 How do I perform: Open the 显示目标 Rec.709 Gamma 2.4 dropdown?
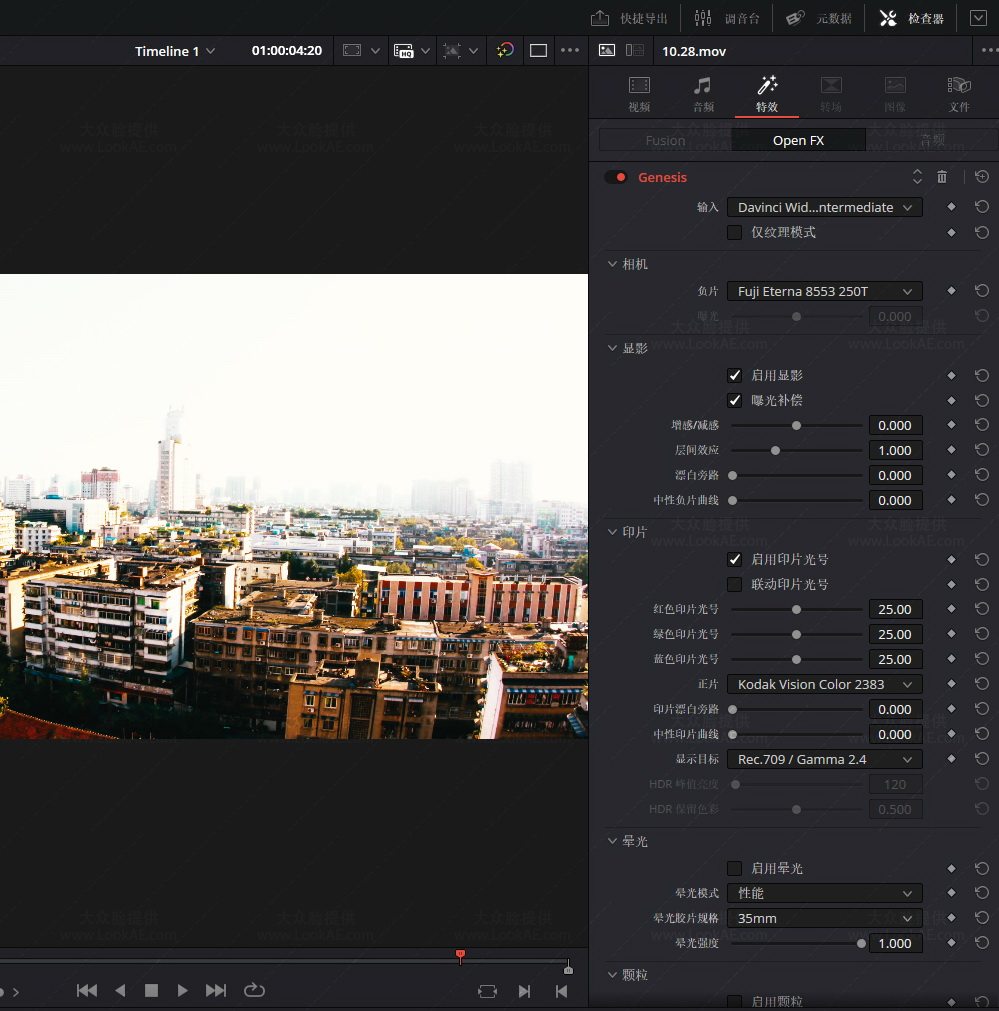(x=824, y=760)
